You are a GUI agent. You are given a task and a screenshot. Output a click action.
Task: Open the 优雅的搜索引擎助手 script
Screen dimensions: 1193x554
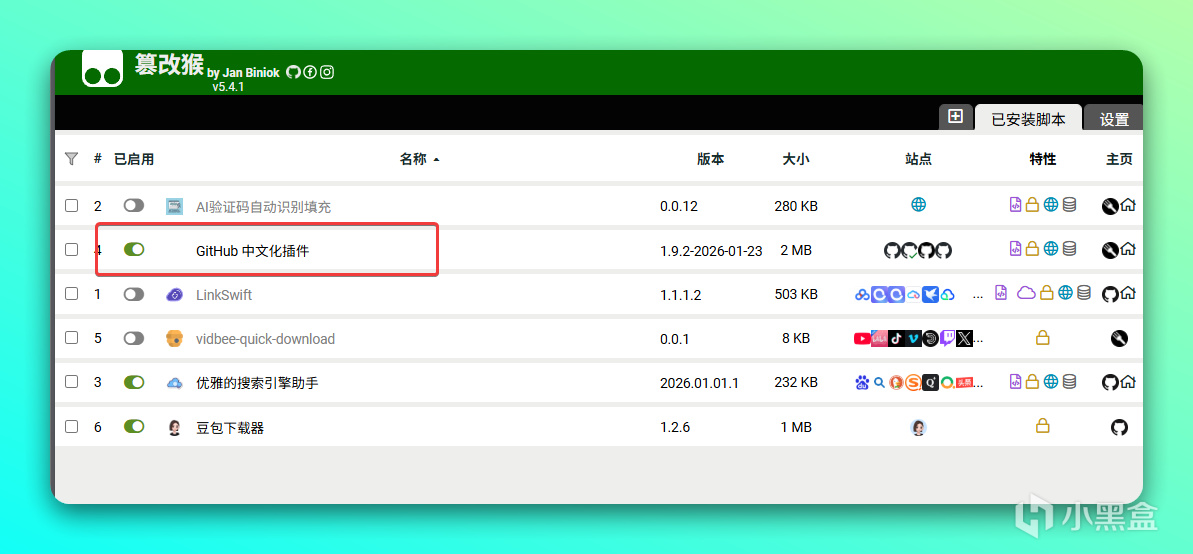pos(256,383)
